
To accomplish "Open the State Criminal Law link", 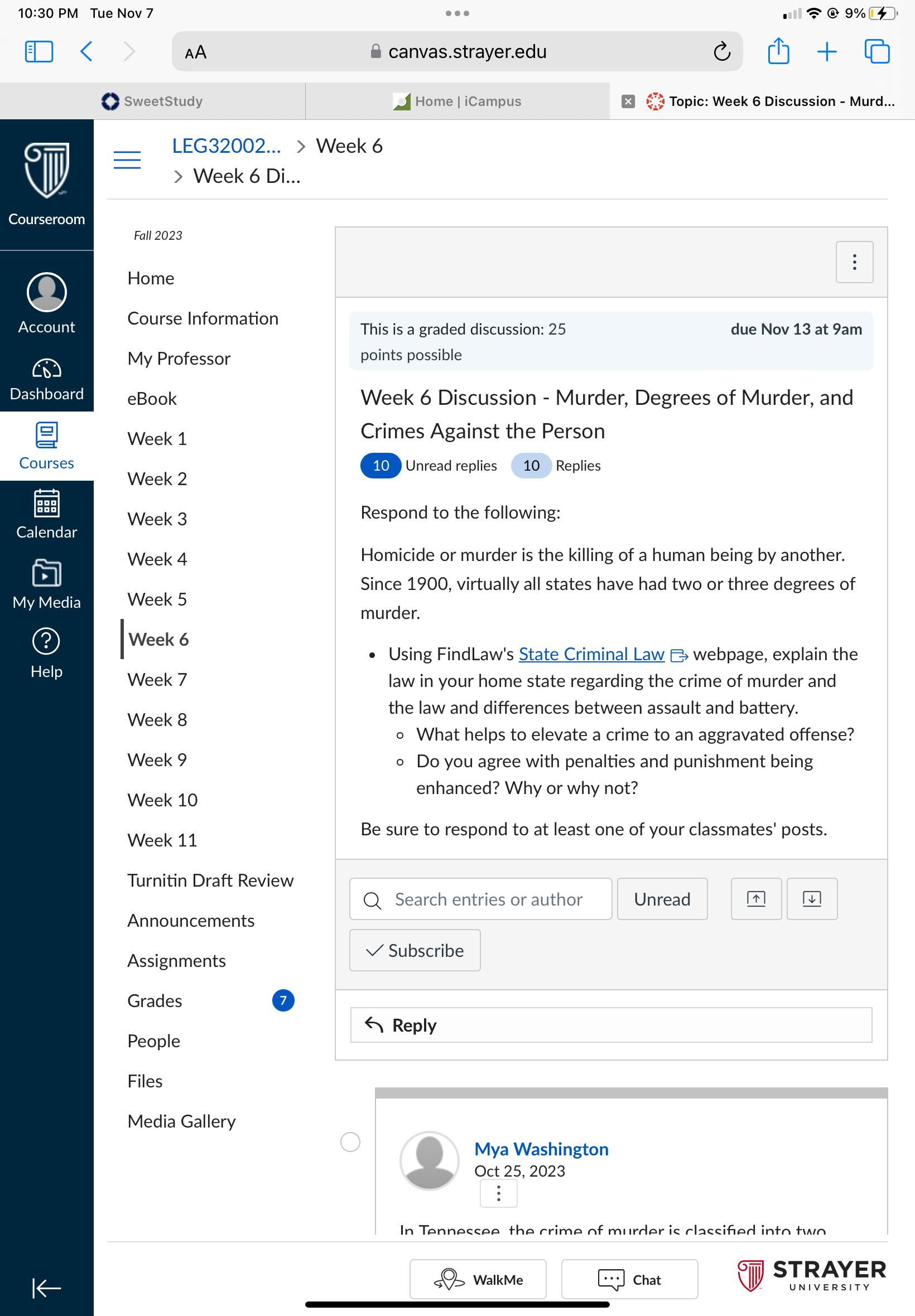I will (591, 654).
